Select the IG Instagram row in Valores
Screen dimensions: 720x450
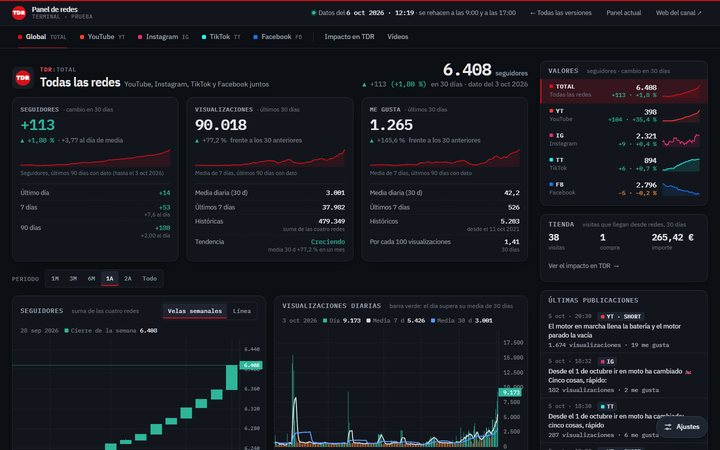click(x=624, y=140)
